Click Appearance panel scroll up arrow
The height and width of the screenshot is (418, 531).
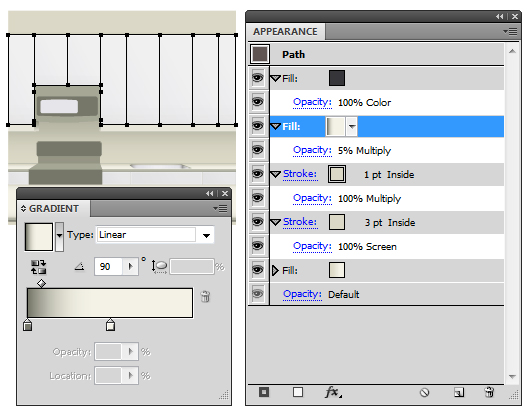pyautogui.click(x=512, y=51)
